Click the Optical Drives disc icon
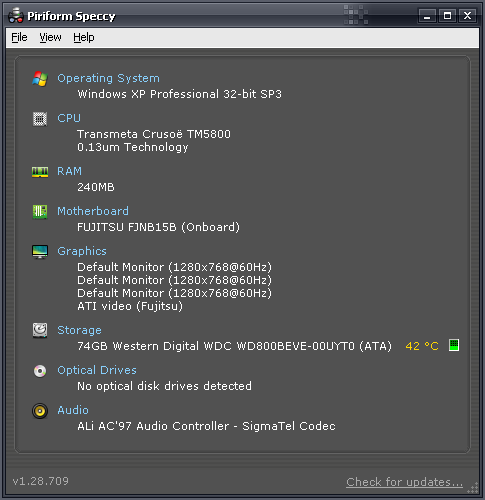This screenshot has height=500, width=485. [40, 371]
